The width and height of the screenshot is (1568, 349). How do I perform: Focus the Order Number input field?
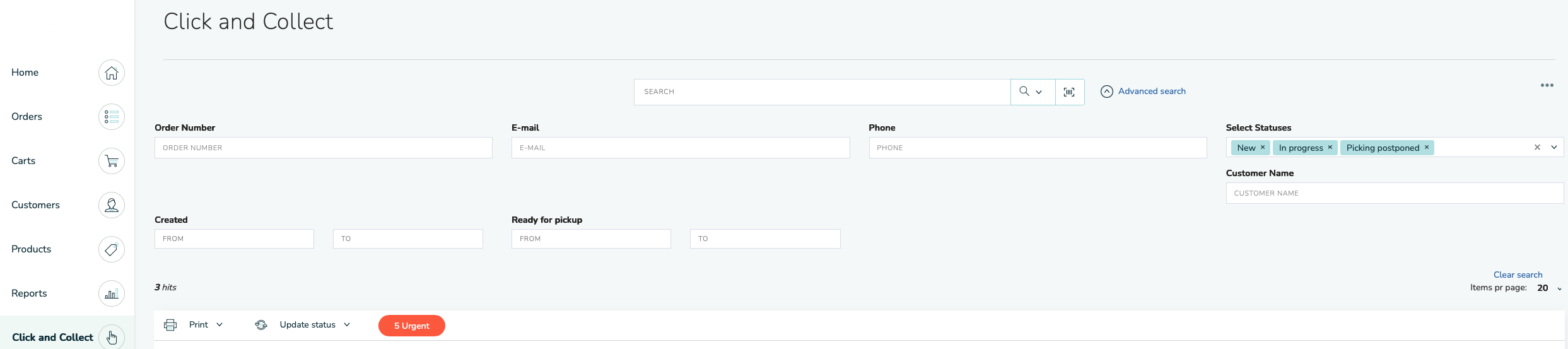pyautogui.click(x=323, y=148)
